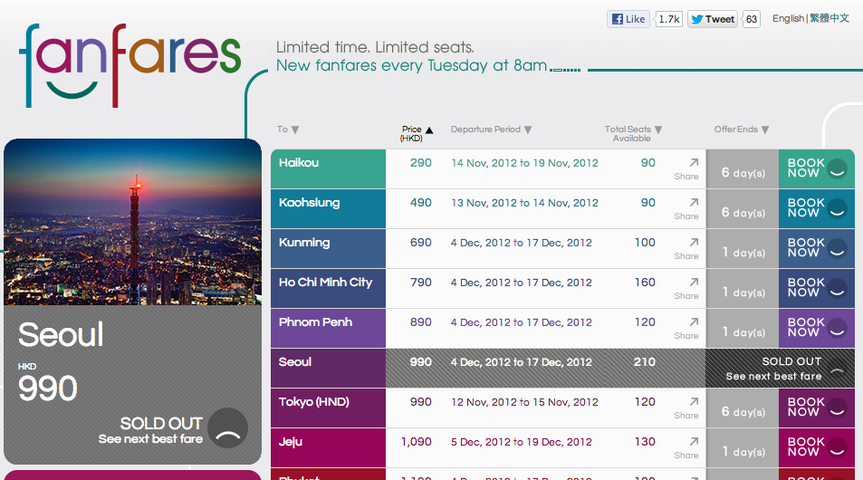This screenshot has height=480, width=863.
Task: Click price 1,090 in Jeju row
Action: click(416, 441)
